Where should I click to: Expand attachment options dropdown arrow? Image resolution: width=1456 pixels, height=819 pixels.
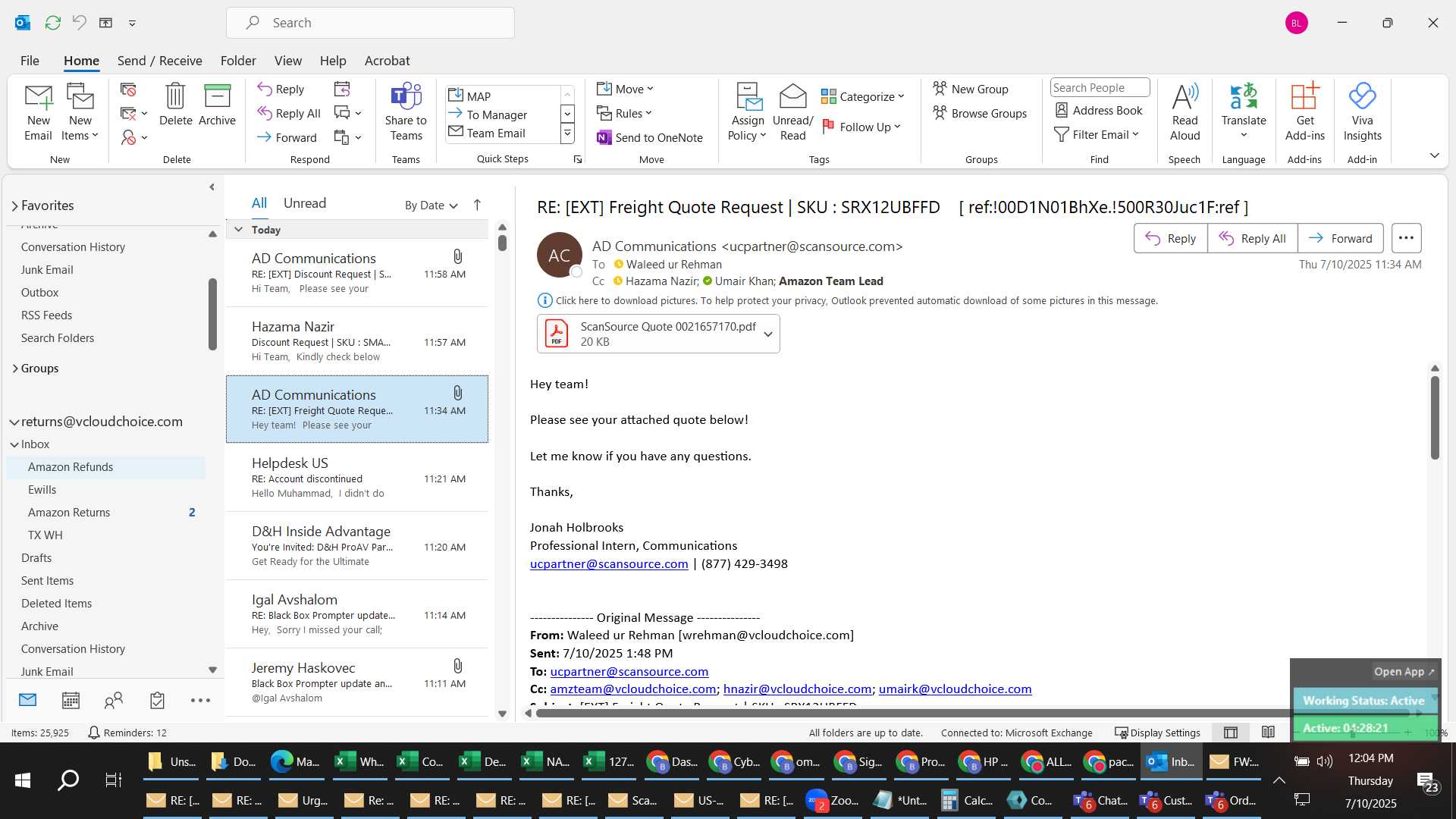point(768,334)
